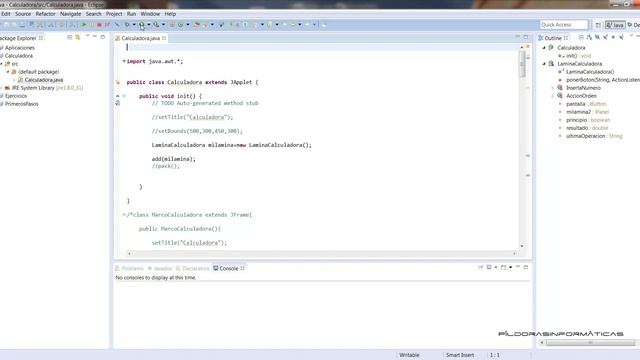This screenshot has width=640, height=360.
Task: Open the Run button dropdown arrow
Action: (x=149, y=25)
